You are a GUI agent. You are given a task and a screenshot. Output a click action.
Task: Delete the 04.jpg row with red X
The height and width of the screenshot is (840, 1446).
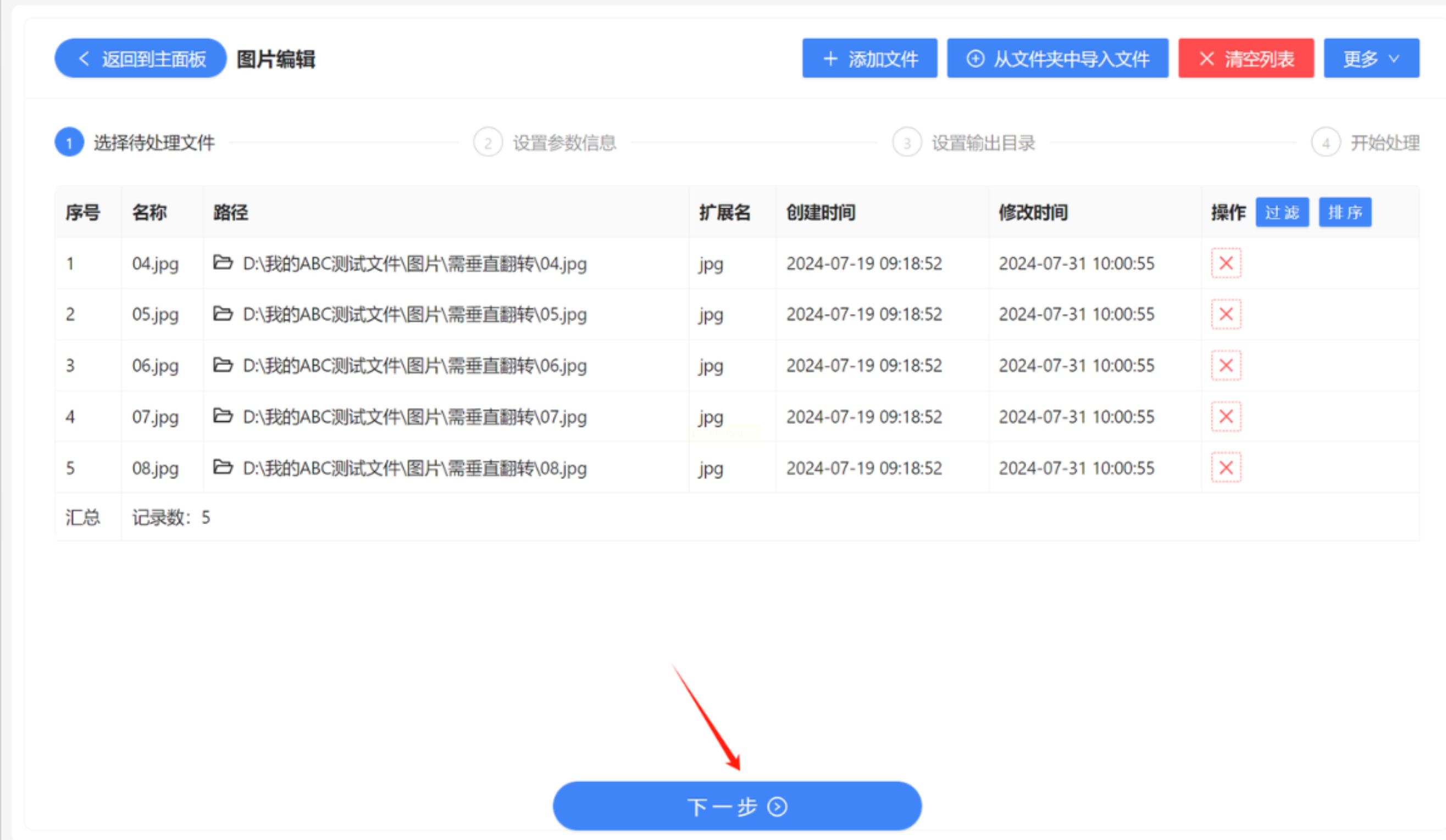1226,263
